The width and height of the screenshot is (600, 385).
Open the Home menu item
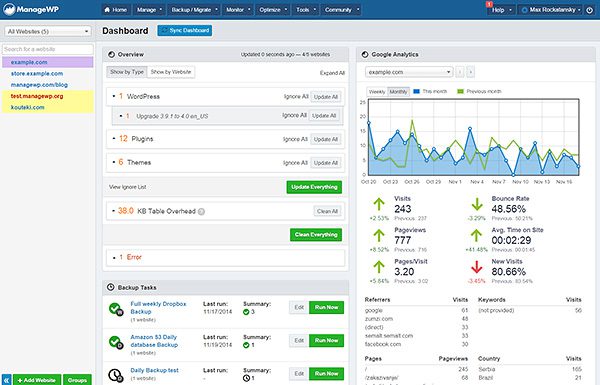[x=116, y=10]
